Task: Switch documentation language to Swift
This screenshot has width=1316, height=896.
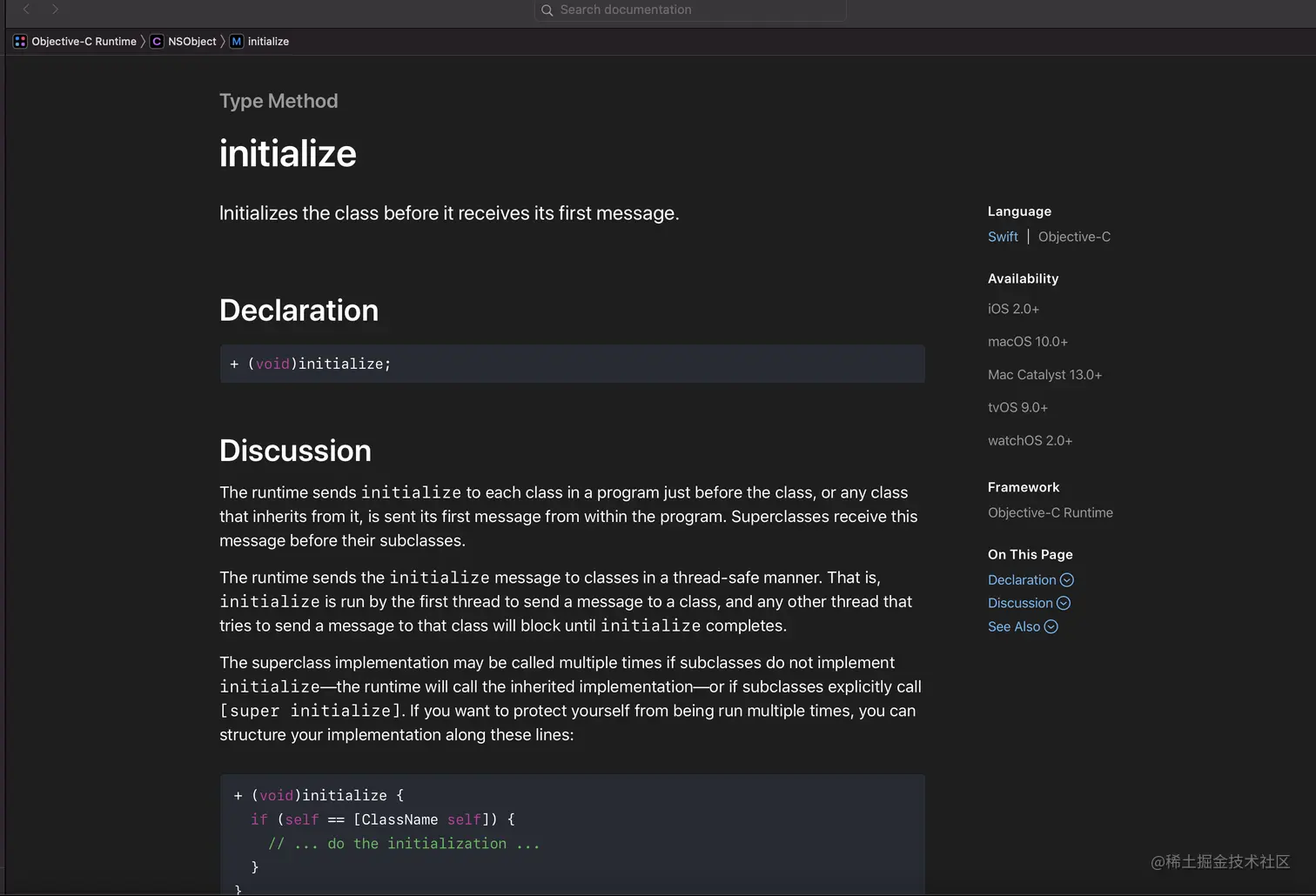Action: pyautogui.click(x=1003, y=237)
